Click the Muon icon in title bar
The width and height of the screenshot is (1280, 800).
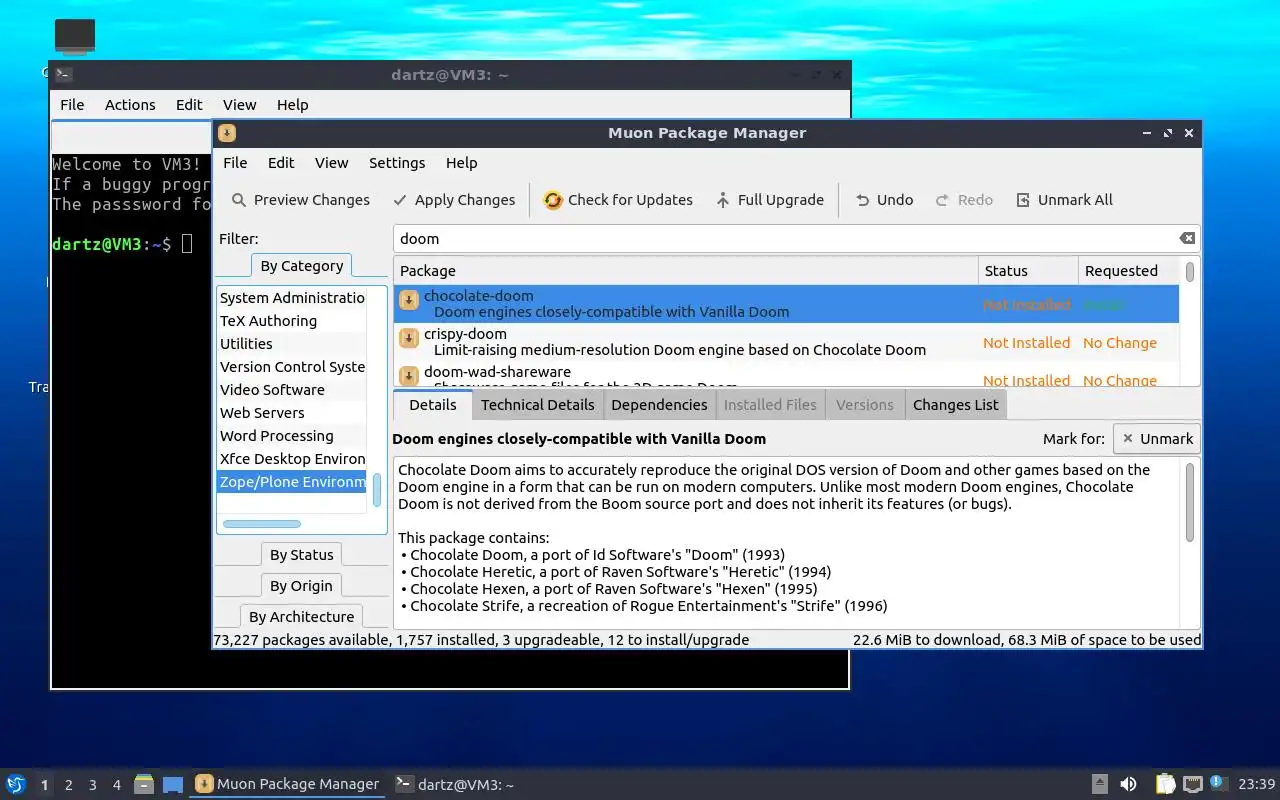[227, 133]
